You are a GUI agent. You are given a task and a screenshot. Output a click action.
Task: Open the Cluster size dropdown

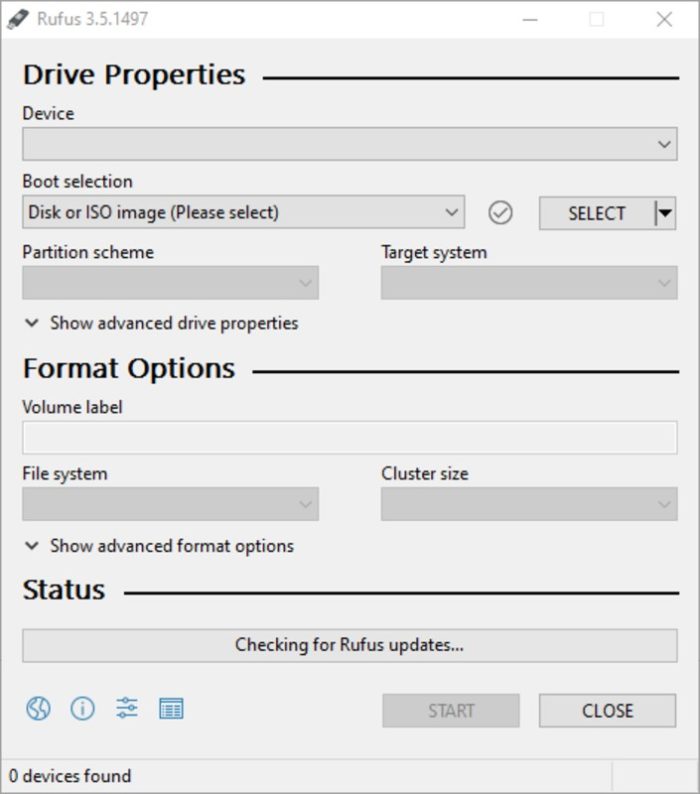528,504
